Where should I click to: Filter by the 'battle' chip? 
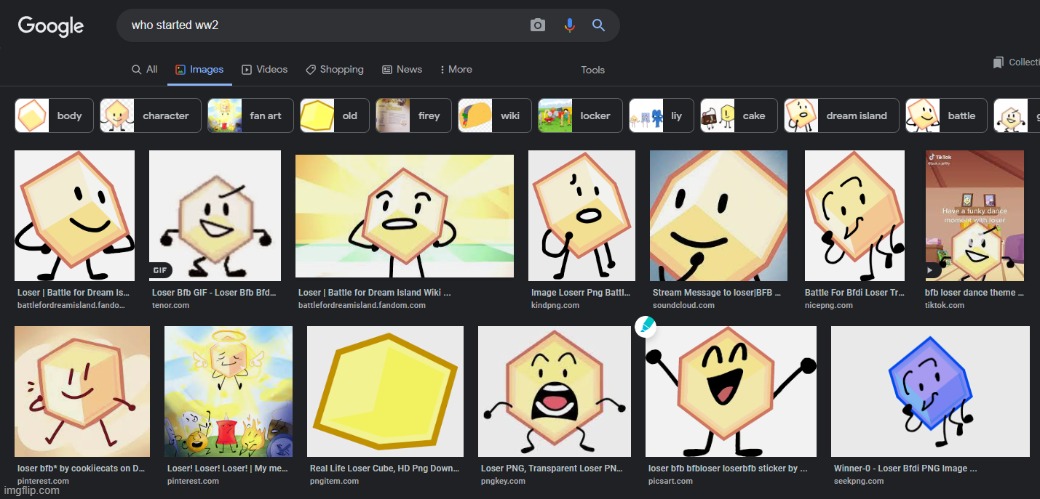pyautogui.click(x=946, y=115)
